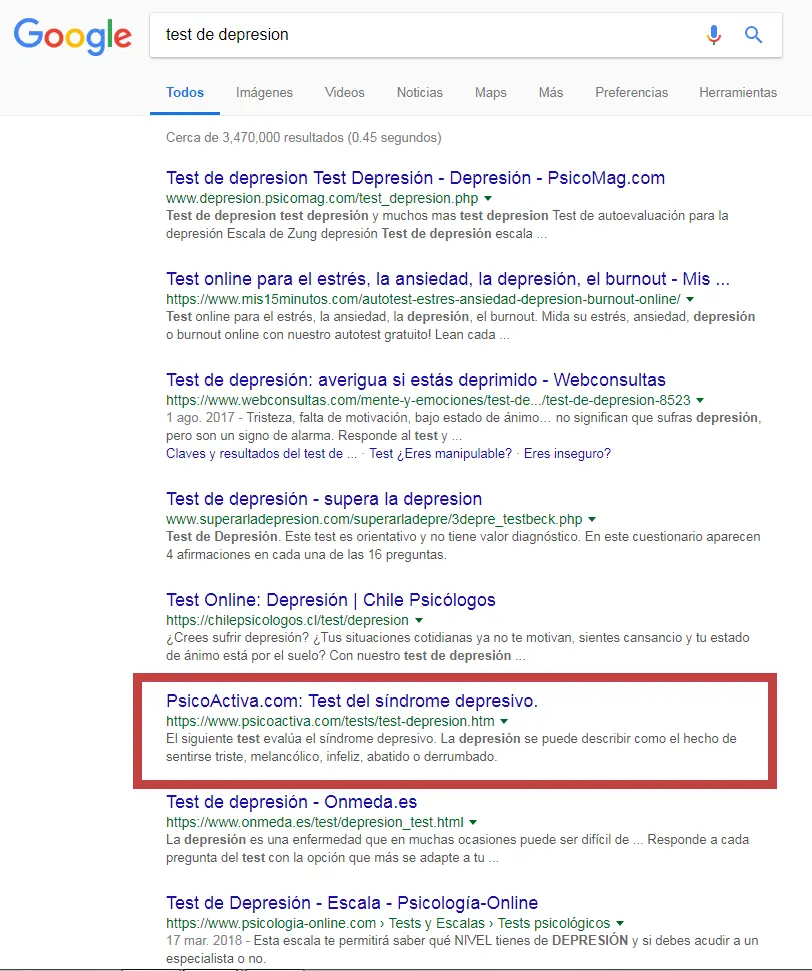Open 'Test online para el estrés' result
812x971 pixels.
click(448, 279)
